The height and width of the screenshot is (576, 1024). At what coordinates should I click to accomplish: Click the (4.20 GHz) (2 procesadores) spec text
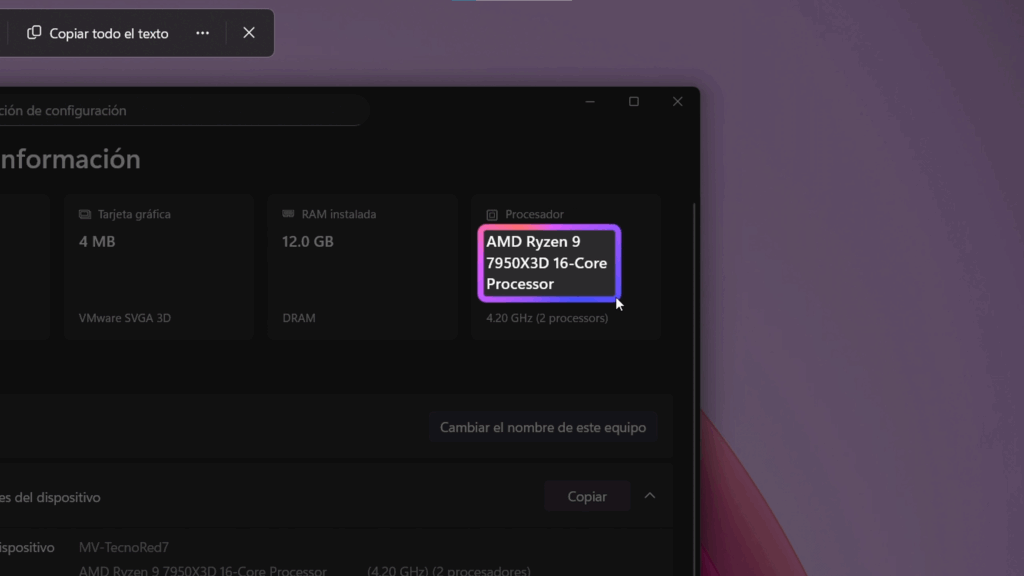tap(449, 570)
